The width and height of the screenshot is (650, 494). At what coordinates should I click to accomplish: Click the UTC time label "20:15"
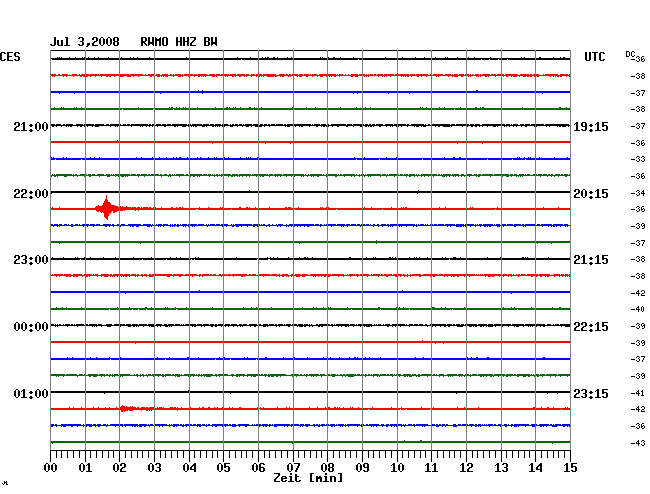pyautogui.click(x=591, y=194)
